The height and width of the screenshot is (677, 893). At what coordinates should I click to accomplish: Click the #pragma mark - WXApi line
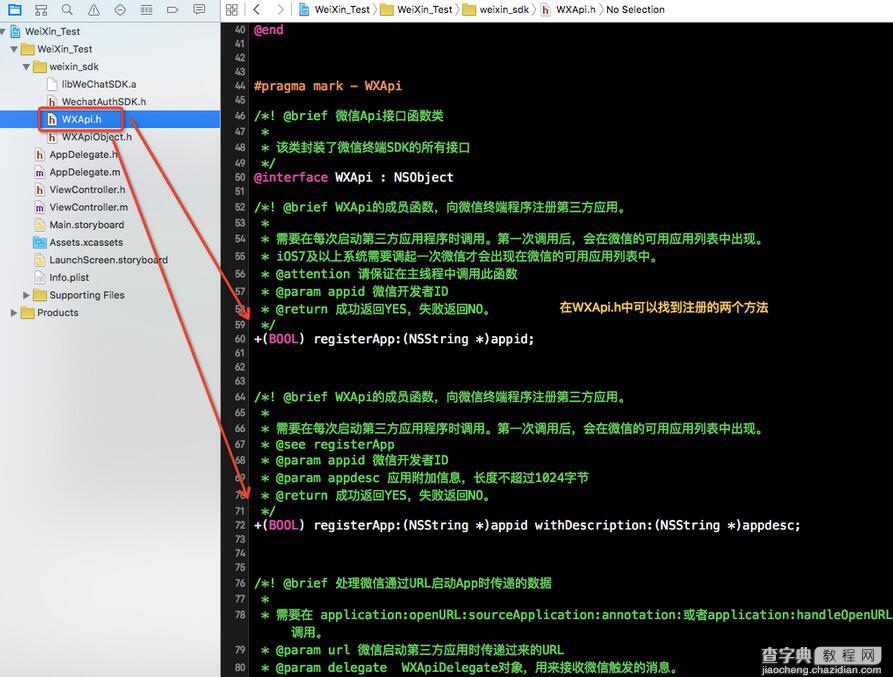point(328,86)
